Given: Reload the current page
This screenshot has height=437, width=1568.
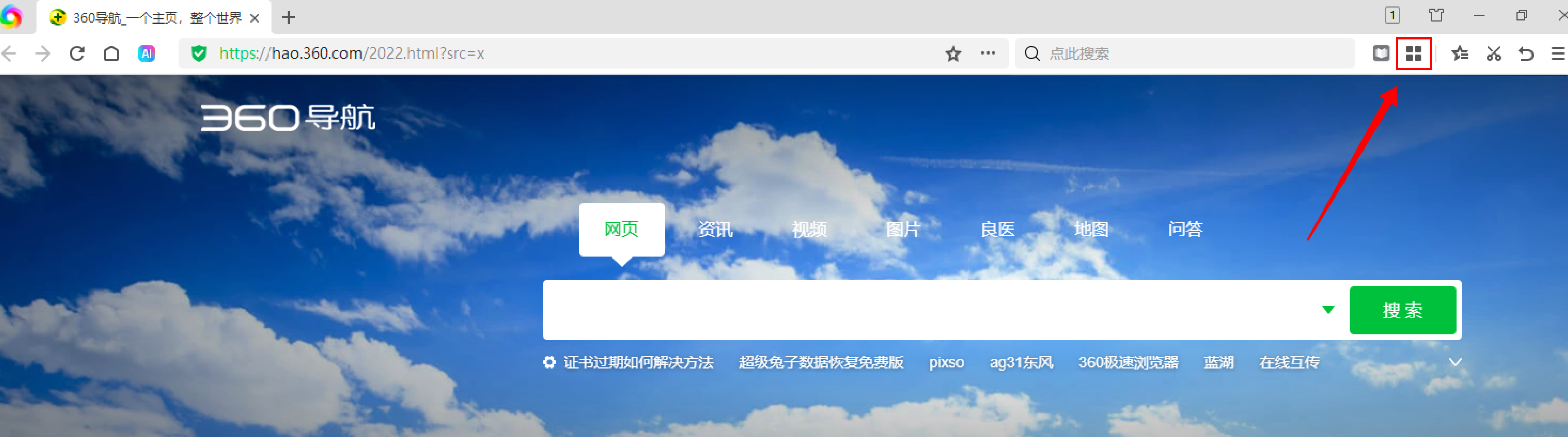Looking at the screenshot, I should (77, 54).
